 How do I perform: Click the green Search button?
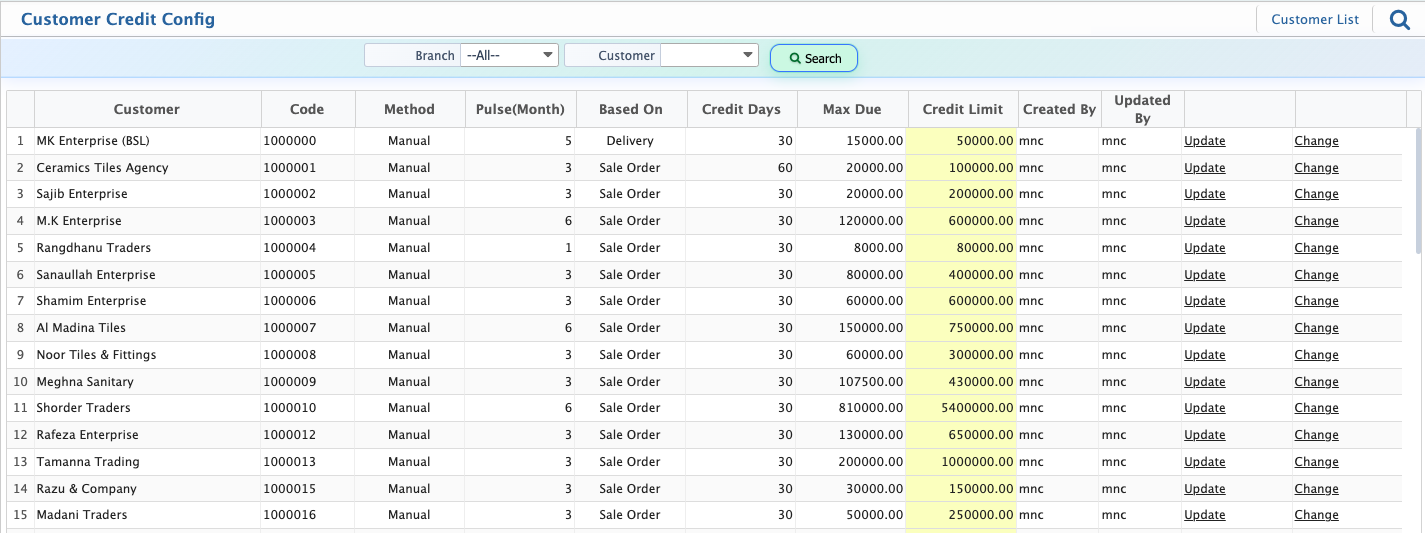pyautogui.click(x=814, y=58)
